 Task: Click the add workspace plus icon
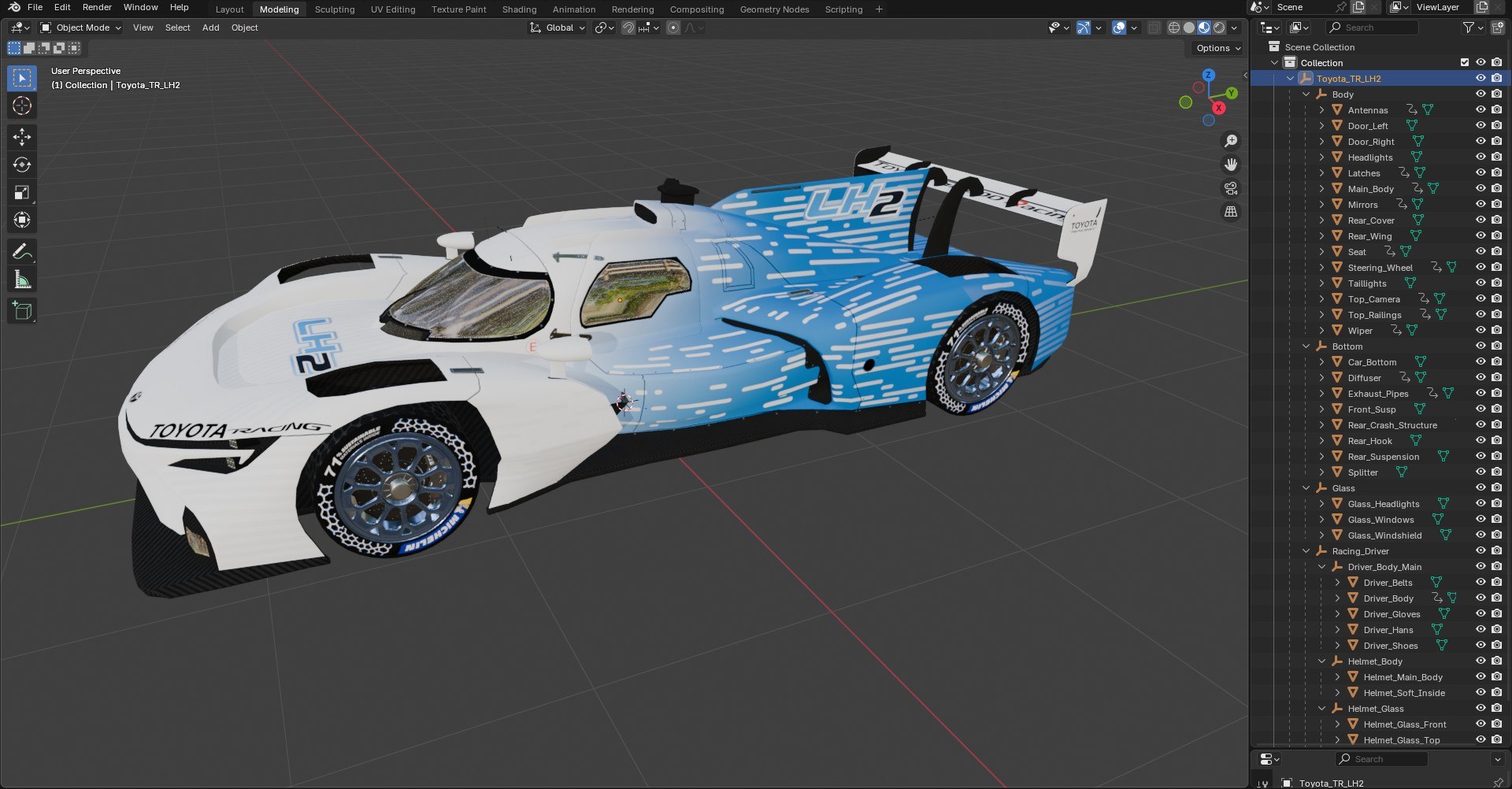[879, 9]
